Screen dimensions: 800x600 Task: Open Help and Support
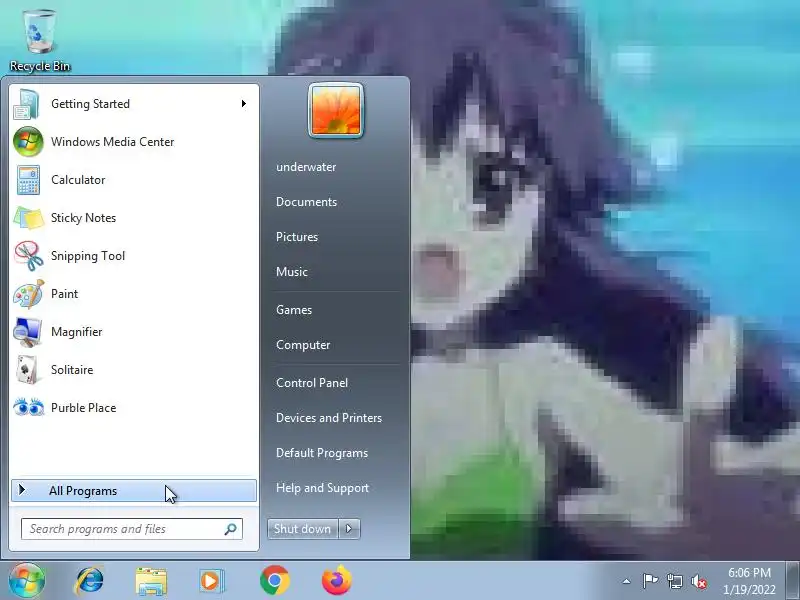point(322,488)
